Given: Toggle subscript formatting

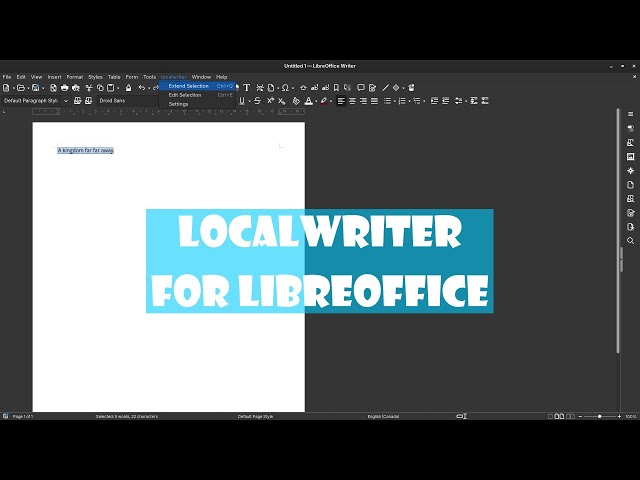Looking at the screenshot, I should pos(282,101).
